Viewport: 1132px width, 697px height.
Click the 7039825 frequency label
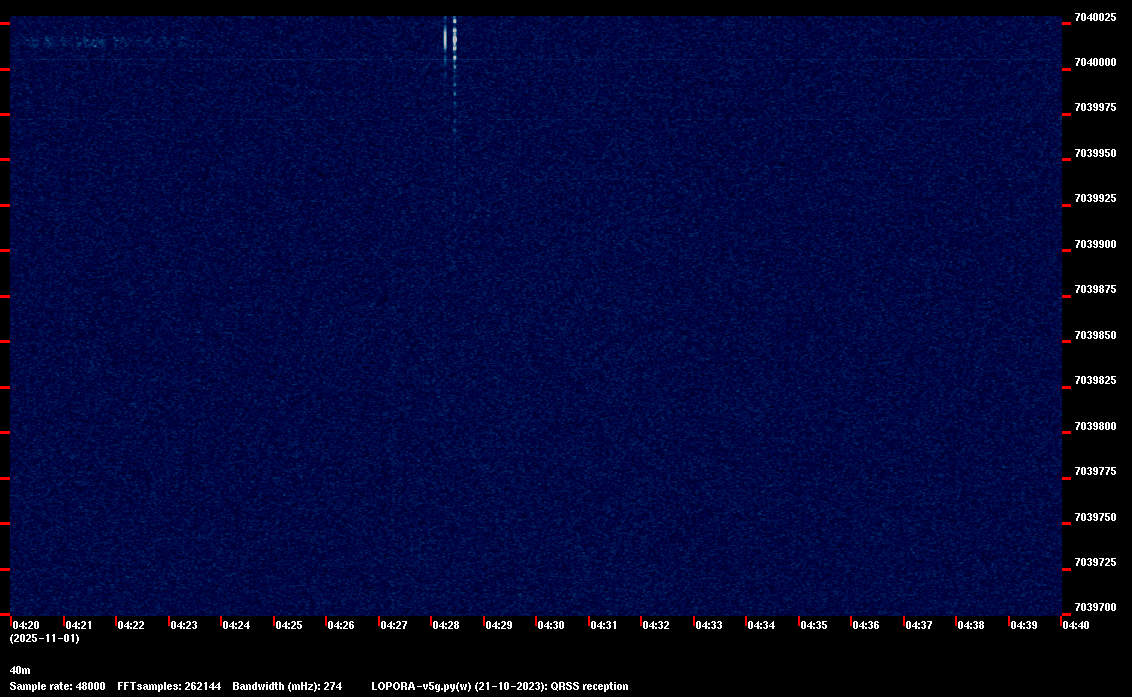1095,381
